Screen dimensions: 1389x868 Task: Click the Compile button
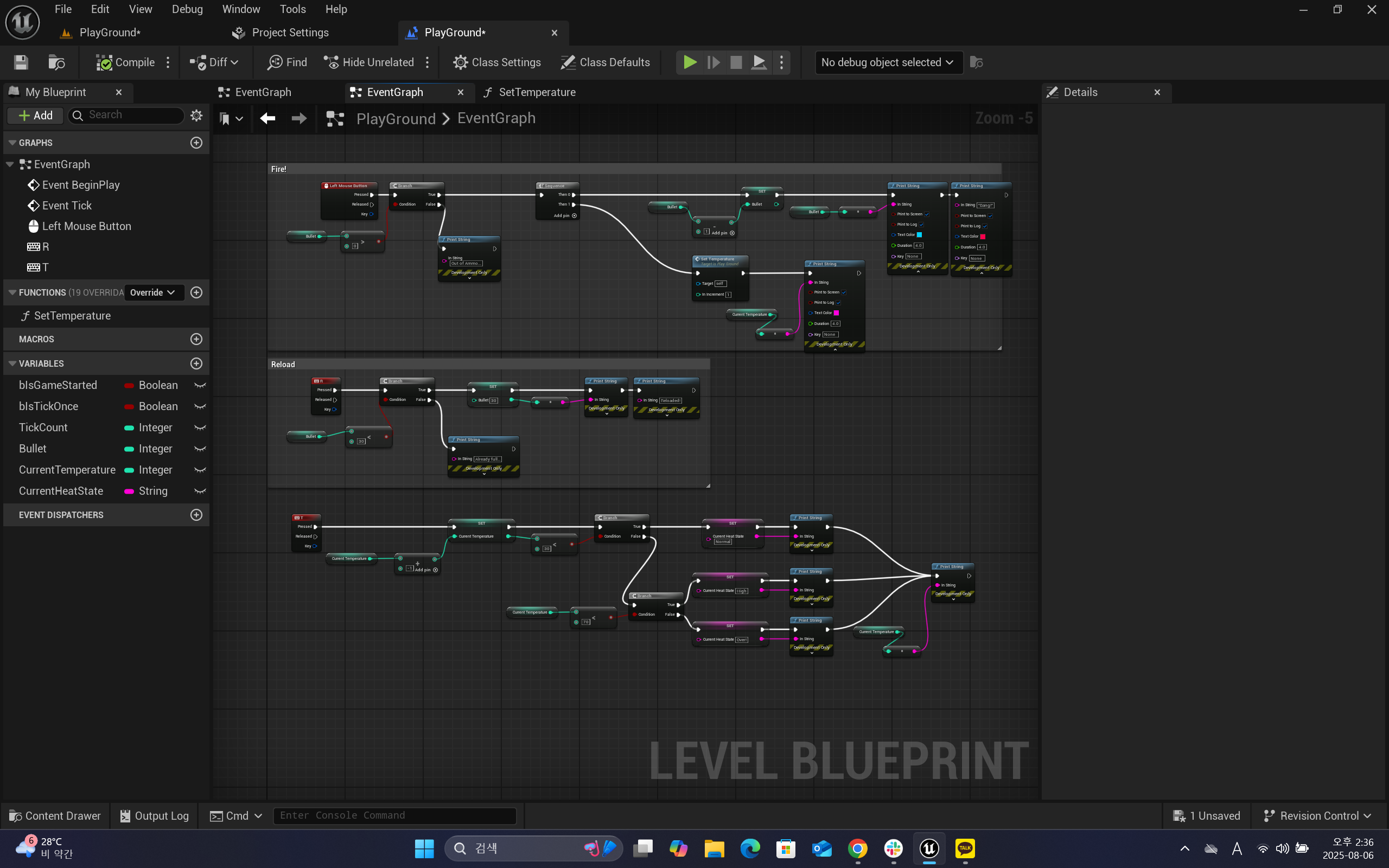(126, 62)
